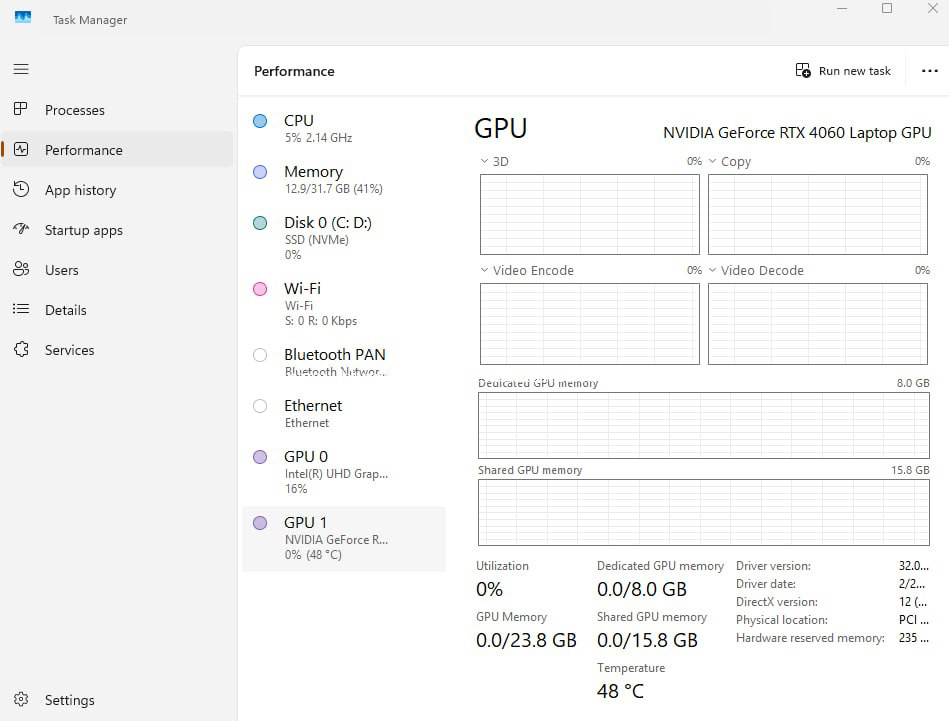Click the App history clock icon
949x721 pixels.
point(21,189)
